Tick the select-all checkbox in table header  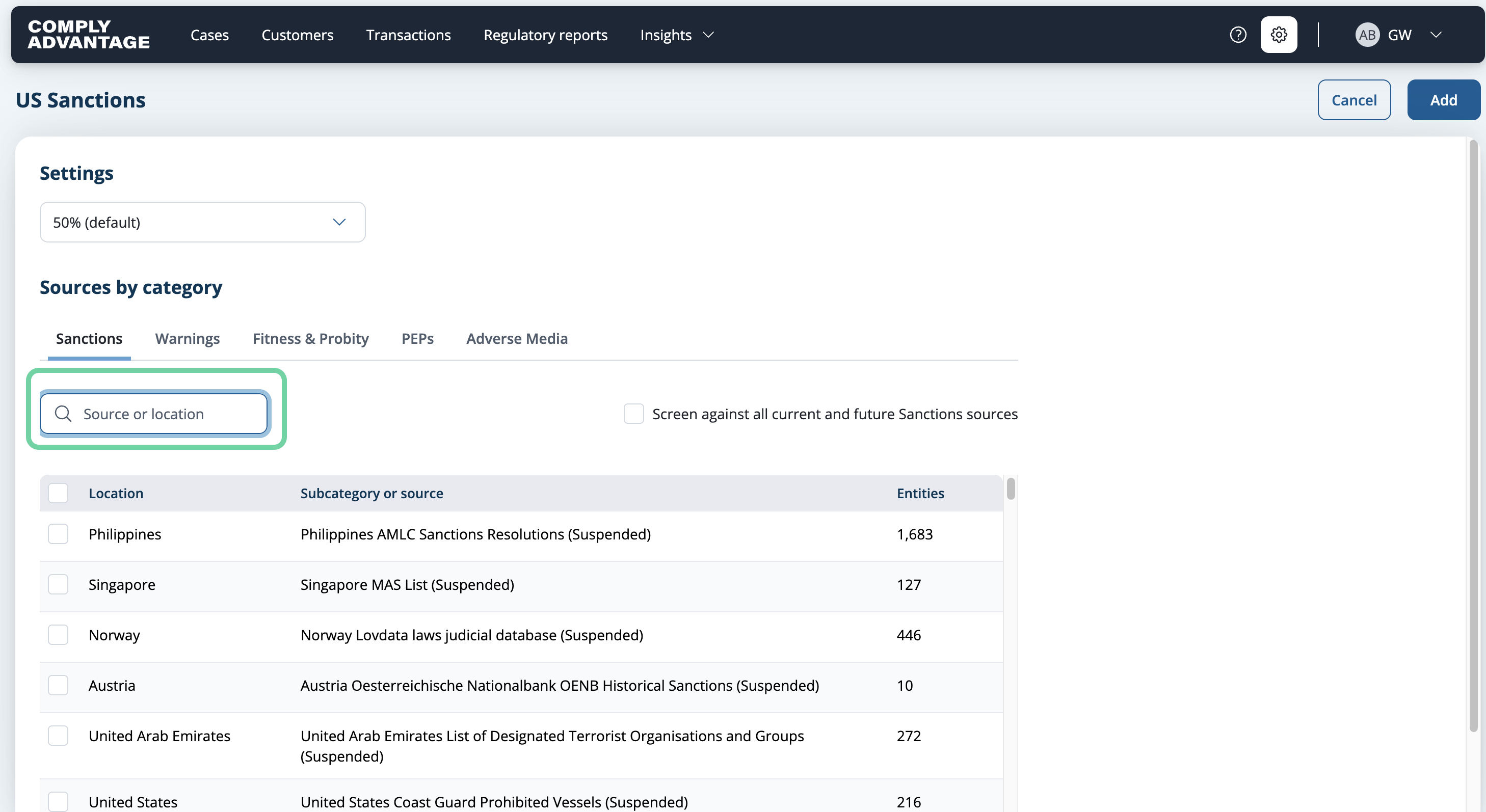tap(58, 493)
